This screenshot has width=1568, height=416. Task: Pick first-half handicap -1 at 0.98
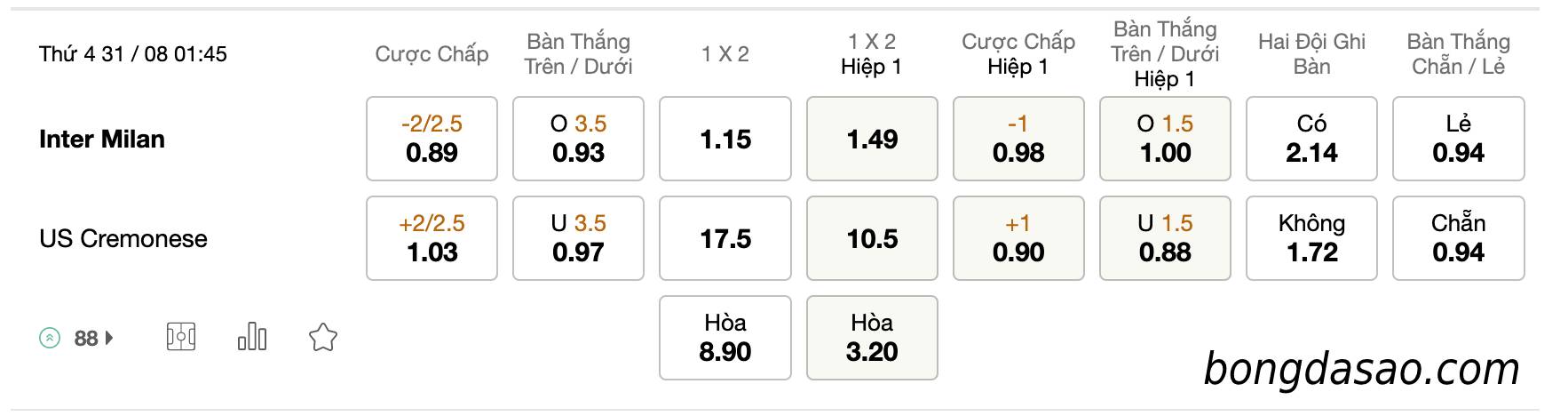1018,139
